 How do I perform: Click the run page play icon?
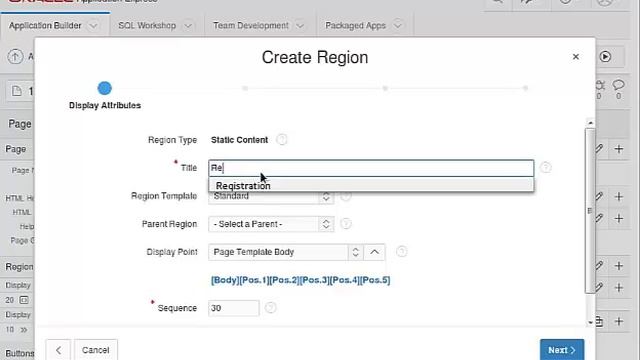pyautogui.click(x=605, y=56)
